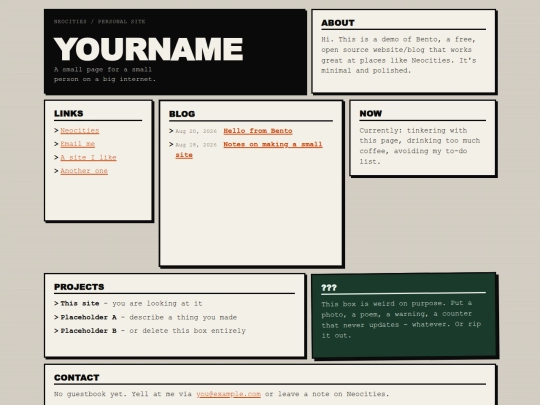Visit the A site I like link
The width and height of the screenshot is (540, 405).
(x=88, y=157)
